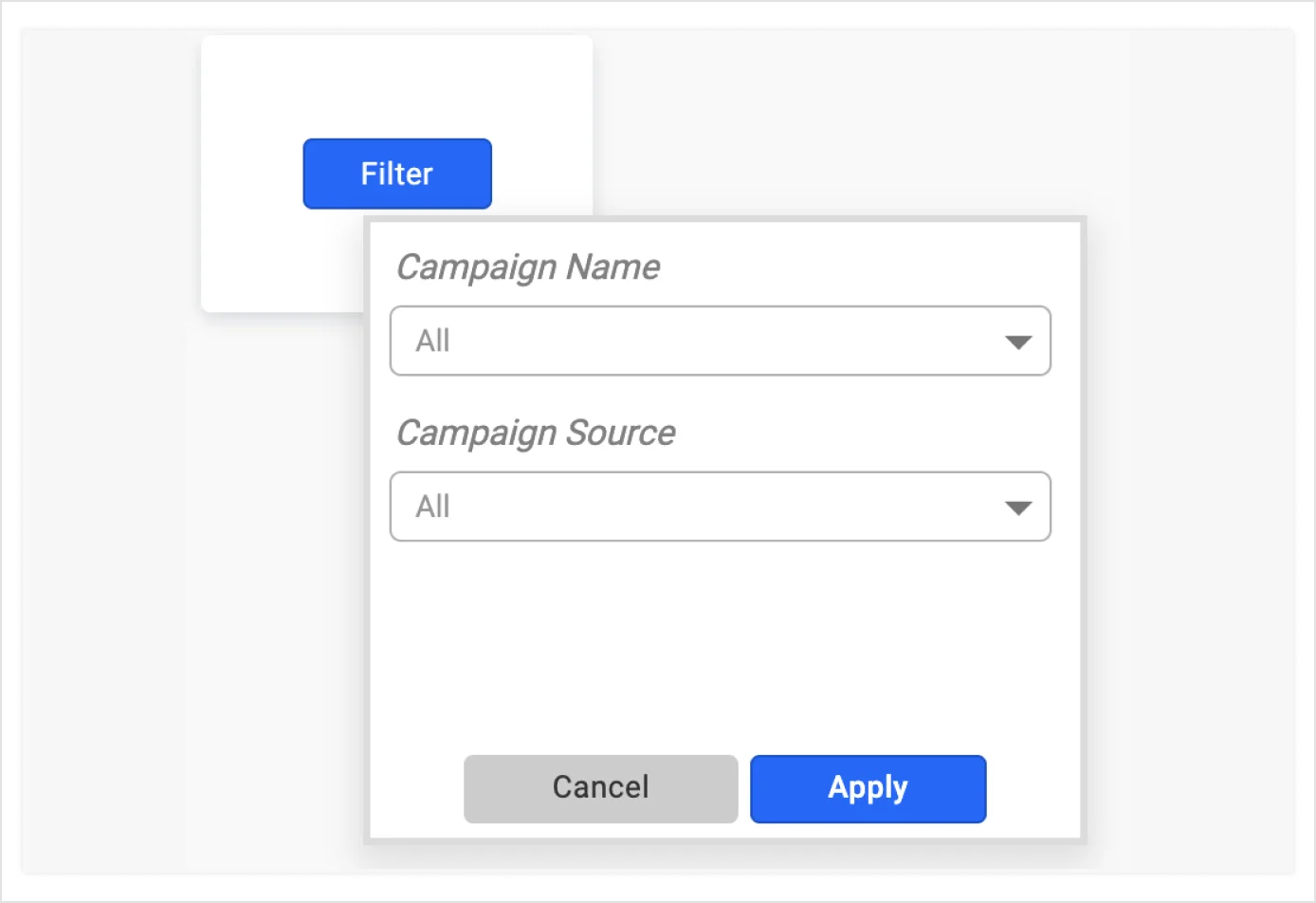
Task: Confirm the filters with the blue Apply button
Action: pos(868,789)
